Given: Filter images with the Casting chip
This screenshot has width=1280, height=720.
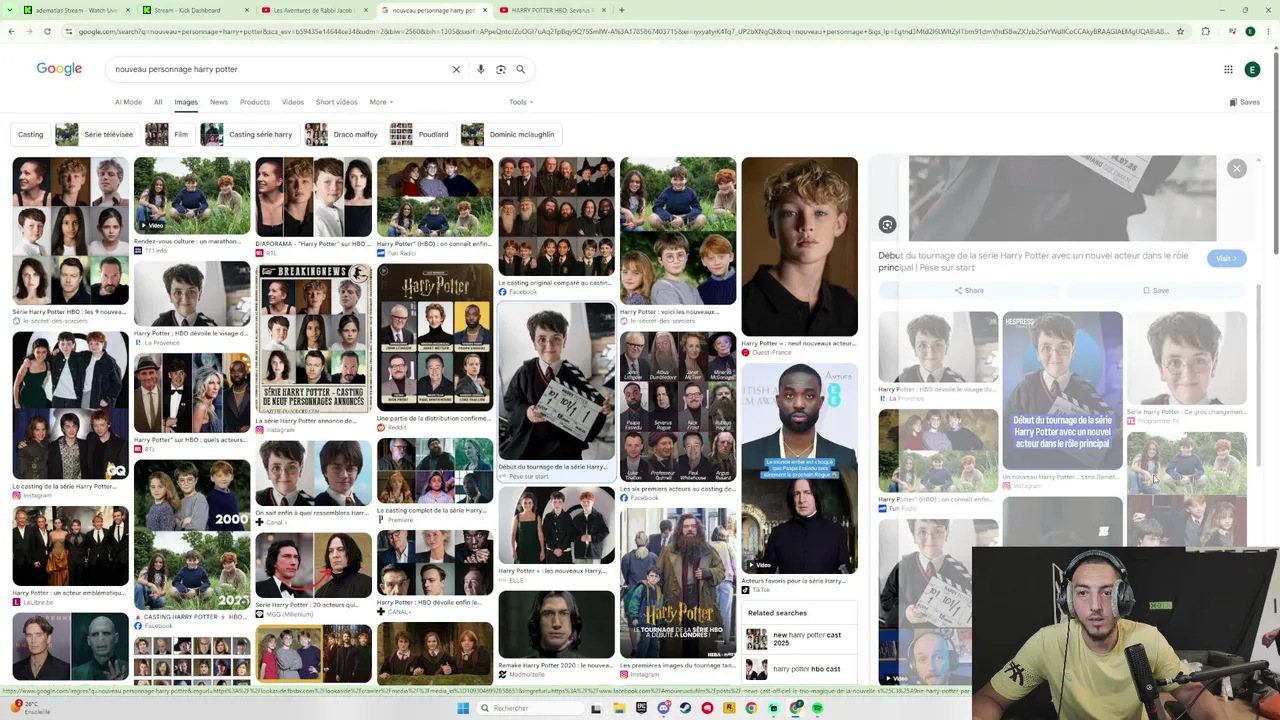Looking at the screenshot, I should point(30,134).
